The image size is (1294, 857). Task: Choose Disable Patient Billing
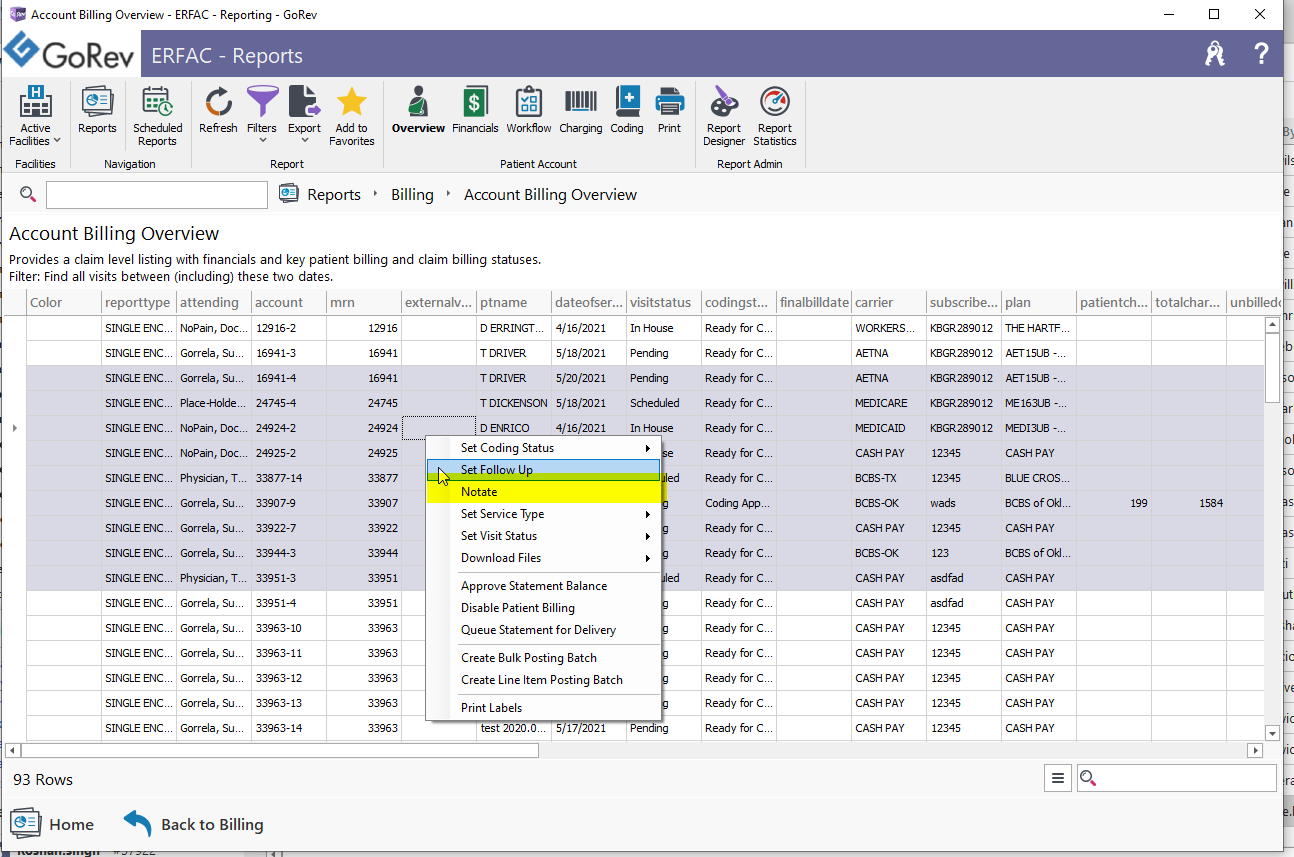tap(544, 608)
